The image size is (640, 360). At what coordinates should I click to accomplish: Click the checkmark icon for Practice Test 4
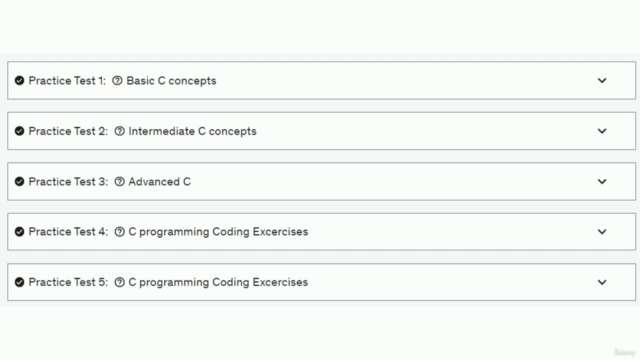(x=19, y=232)
